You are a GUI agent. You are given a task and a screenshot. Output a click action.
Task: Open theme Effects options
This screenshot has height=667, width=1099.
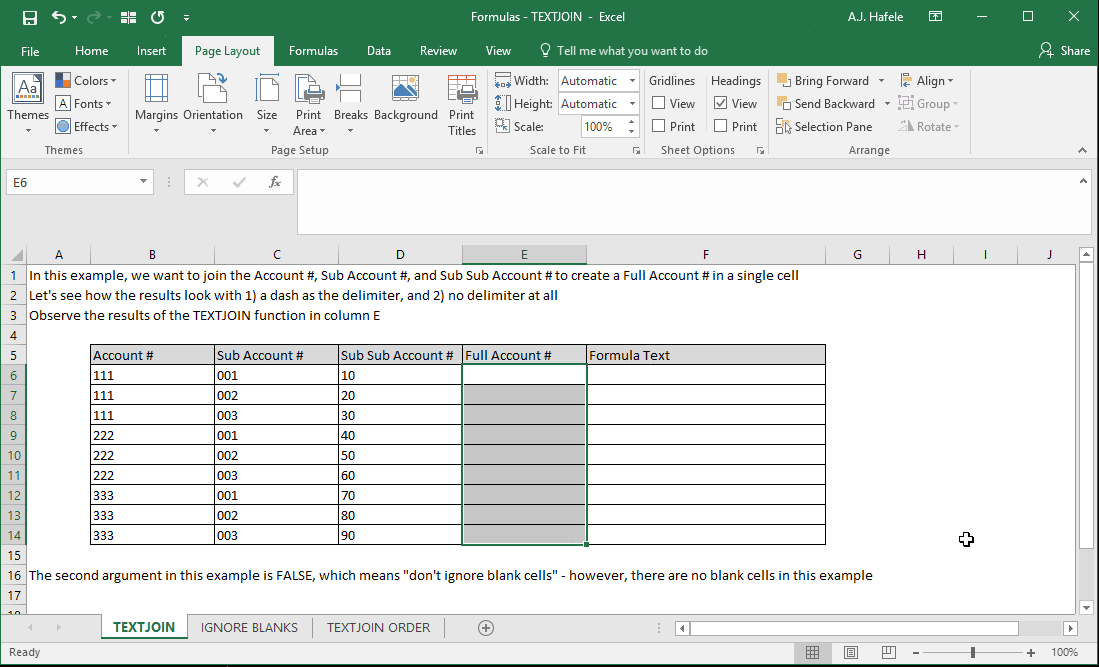(x=86, y=127)
